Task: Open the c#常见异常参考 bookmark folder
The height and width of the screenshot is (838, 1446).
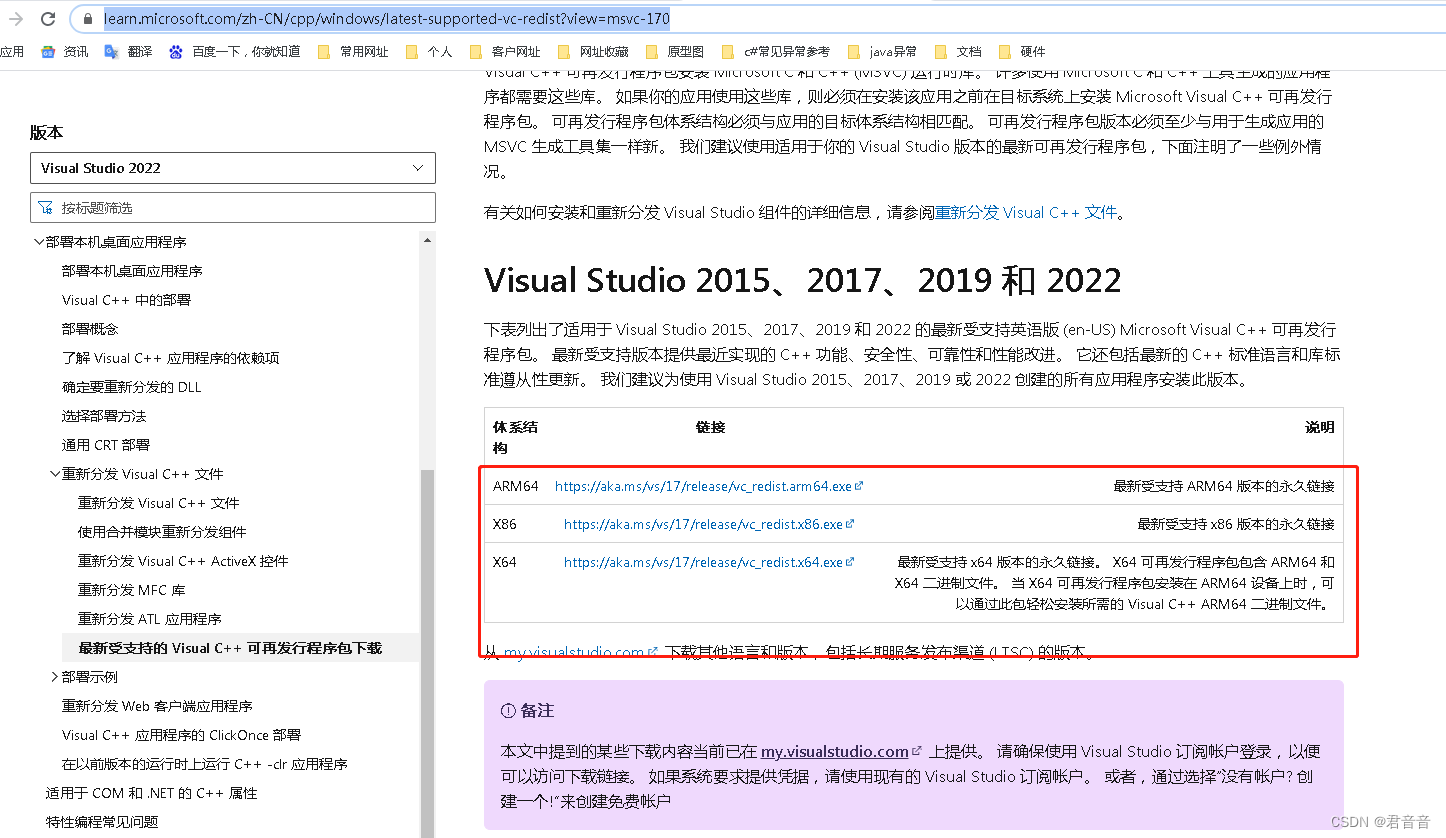Action: click(x=775, y=51)
